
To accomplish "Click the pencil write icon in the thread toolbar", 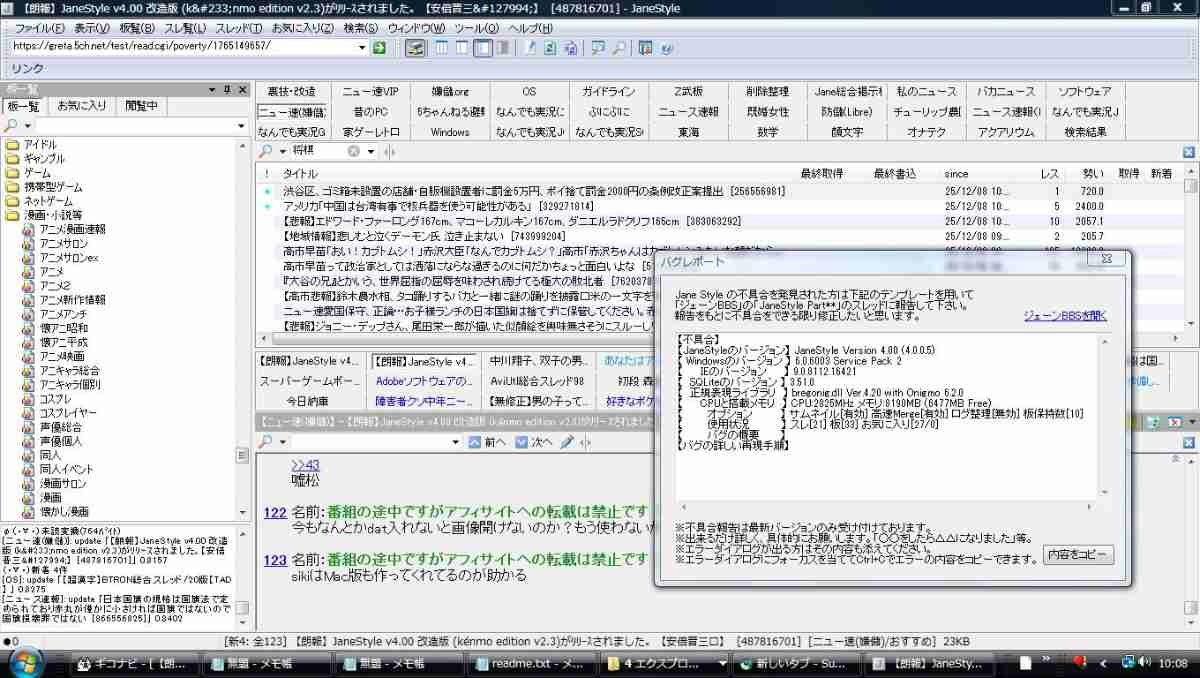I will coord(566,442).
